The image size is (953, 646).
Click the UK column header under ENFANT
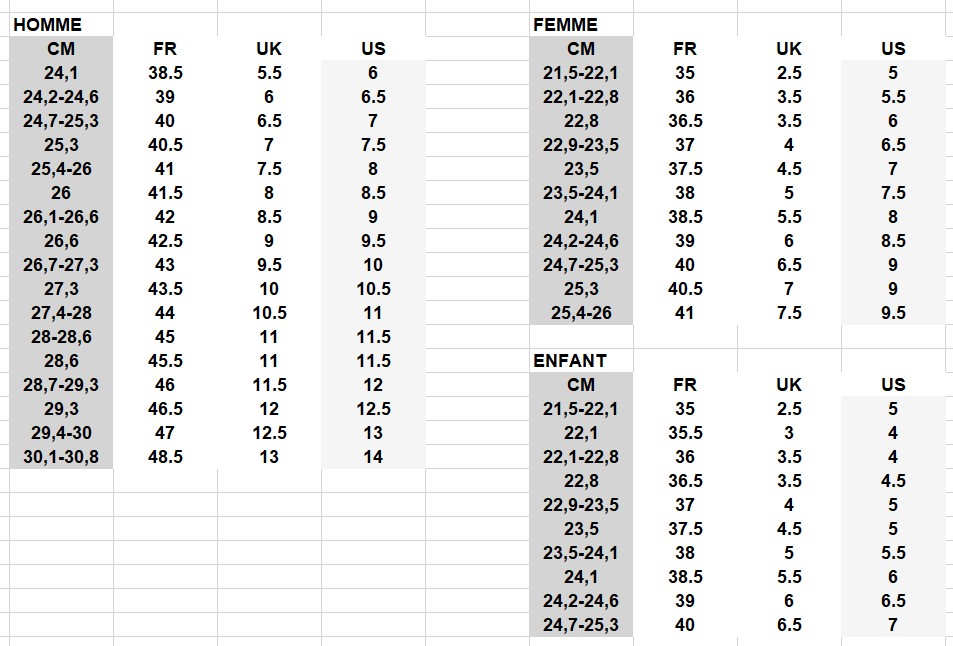pyautogui.click(x=789, y=385)
